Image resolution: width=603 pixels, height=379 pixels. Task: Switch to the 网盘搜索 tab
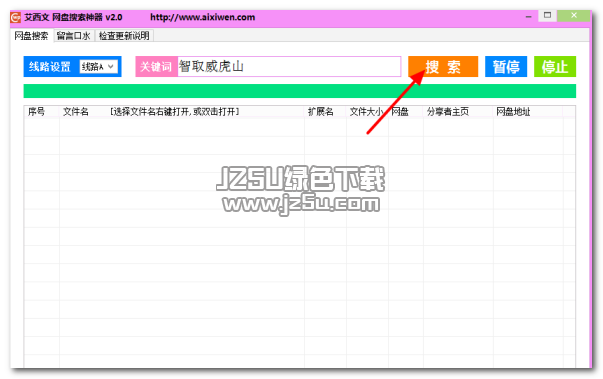point(32,36)
